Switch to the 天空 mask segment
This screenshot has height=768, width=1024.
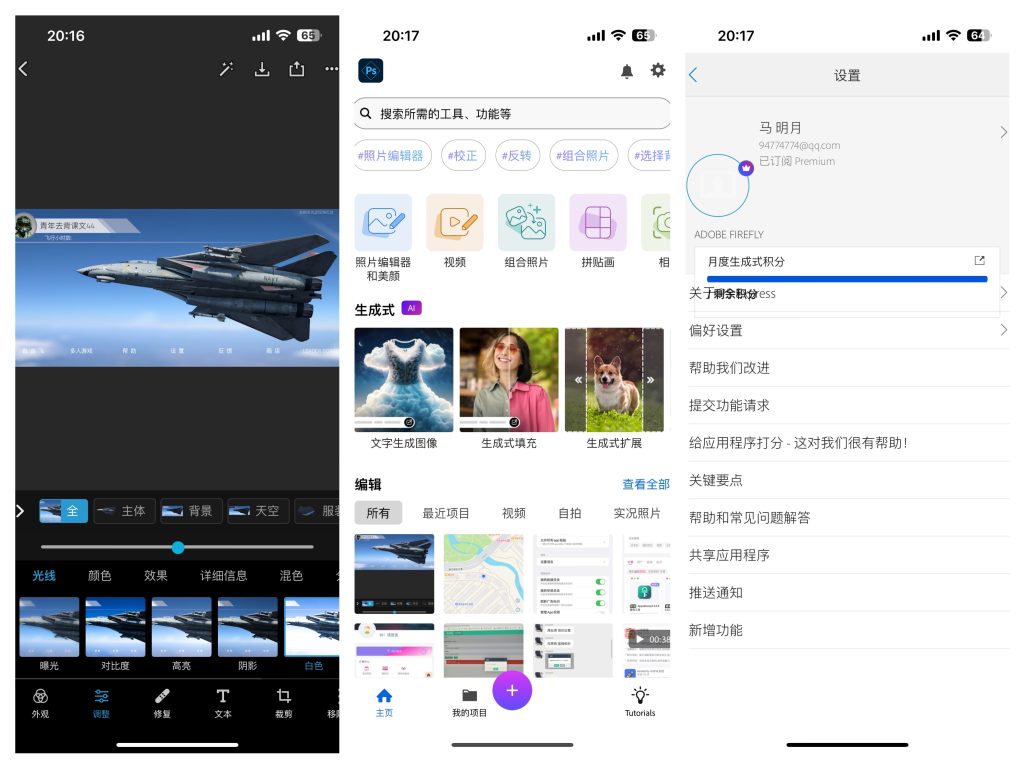tap(257, 510)
